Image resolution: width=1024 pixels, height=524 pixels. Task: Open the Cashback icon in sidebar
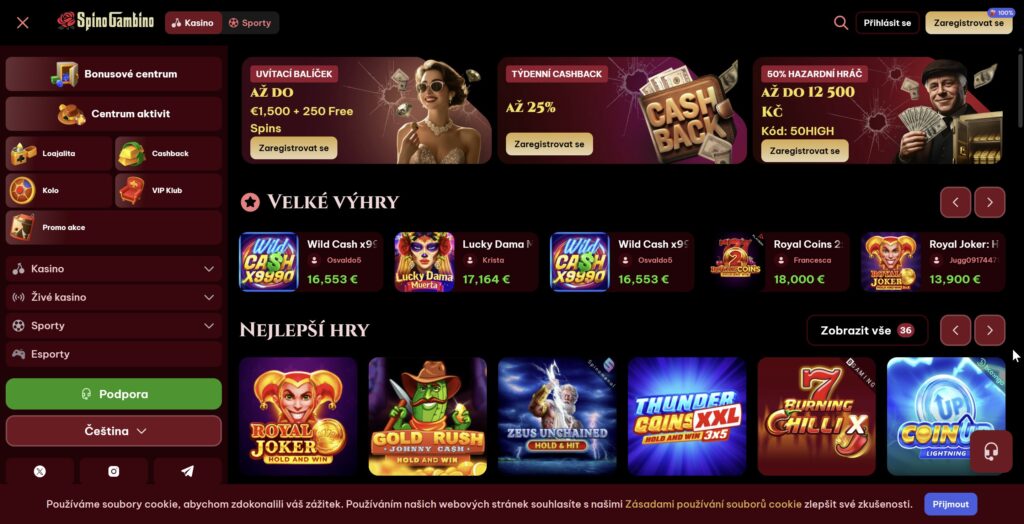pyautogui.click(x=131, y=154)
